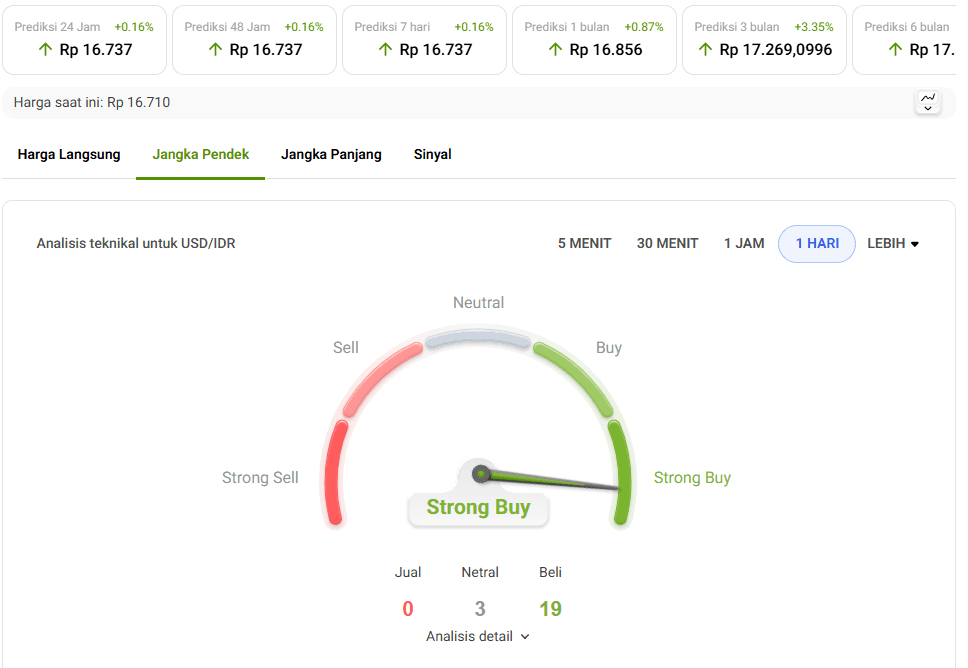Select the highlighted 1 HARI pill button

(816, 243)
